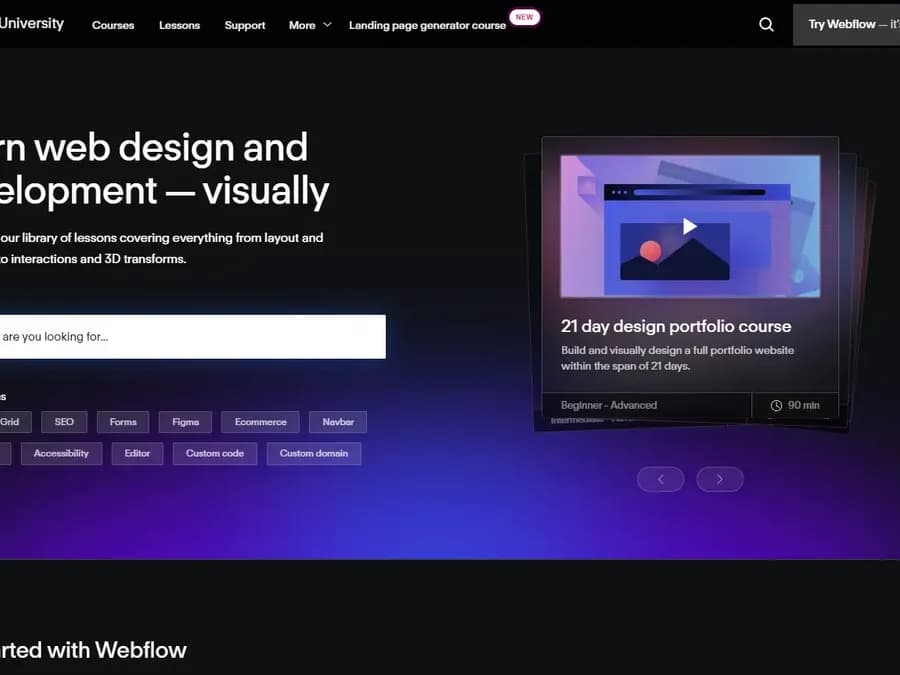Click the 'web design and' hero heading
Image resolution: width=900 pixels, height=675 pixels.
[170, 148]
